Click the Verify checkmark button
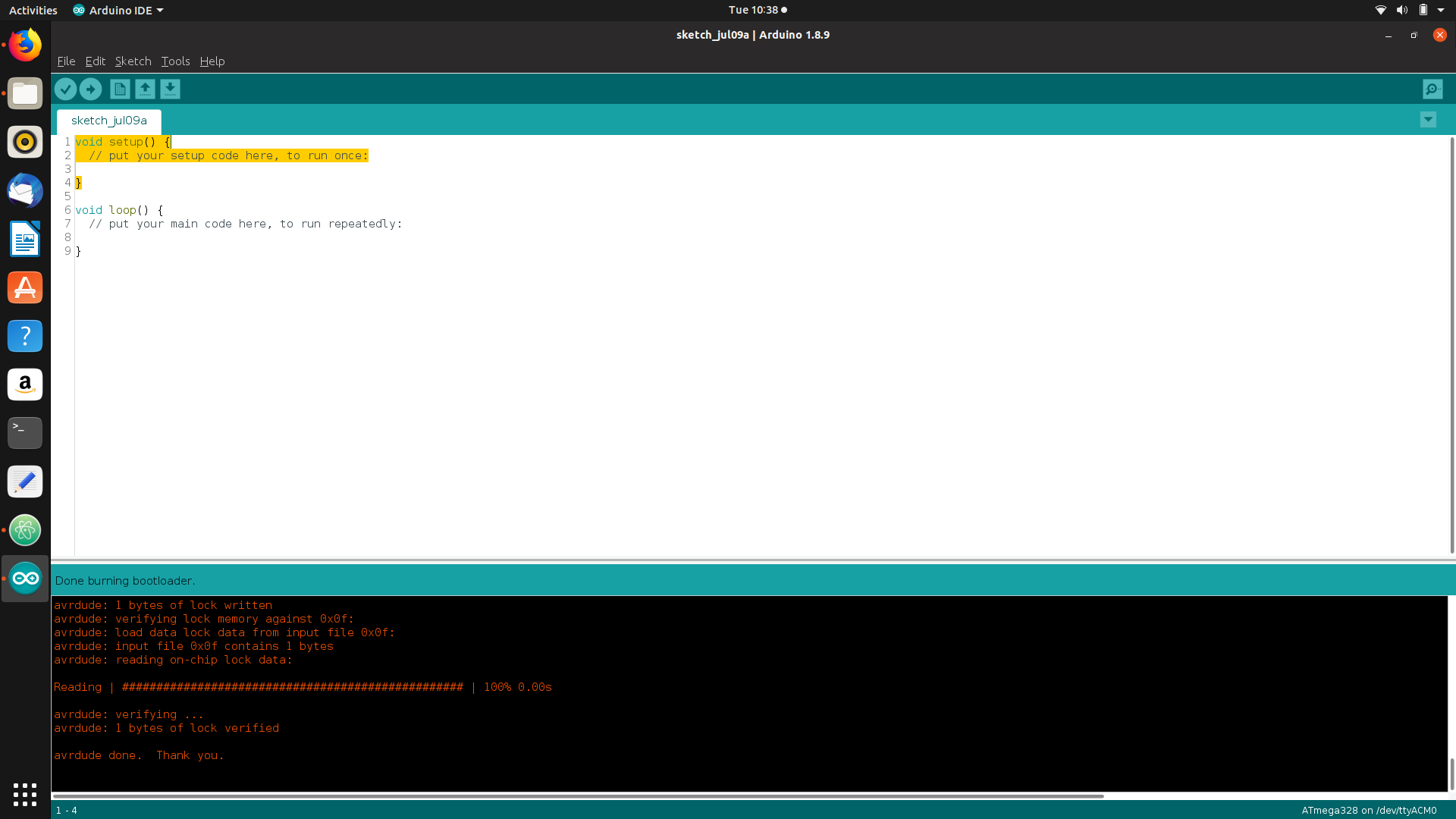The image size is (1456, 819). (x=66, y=89)
